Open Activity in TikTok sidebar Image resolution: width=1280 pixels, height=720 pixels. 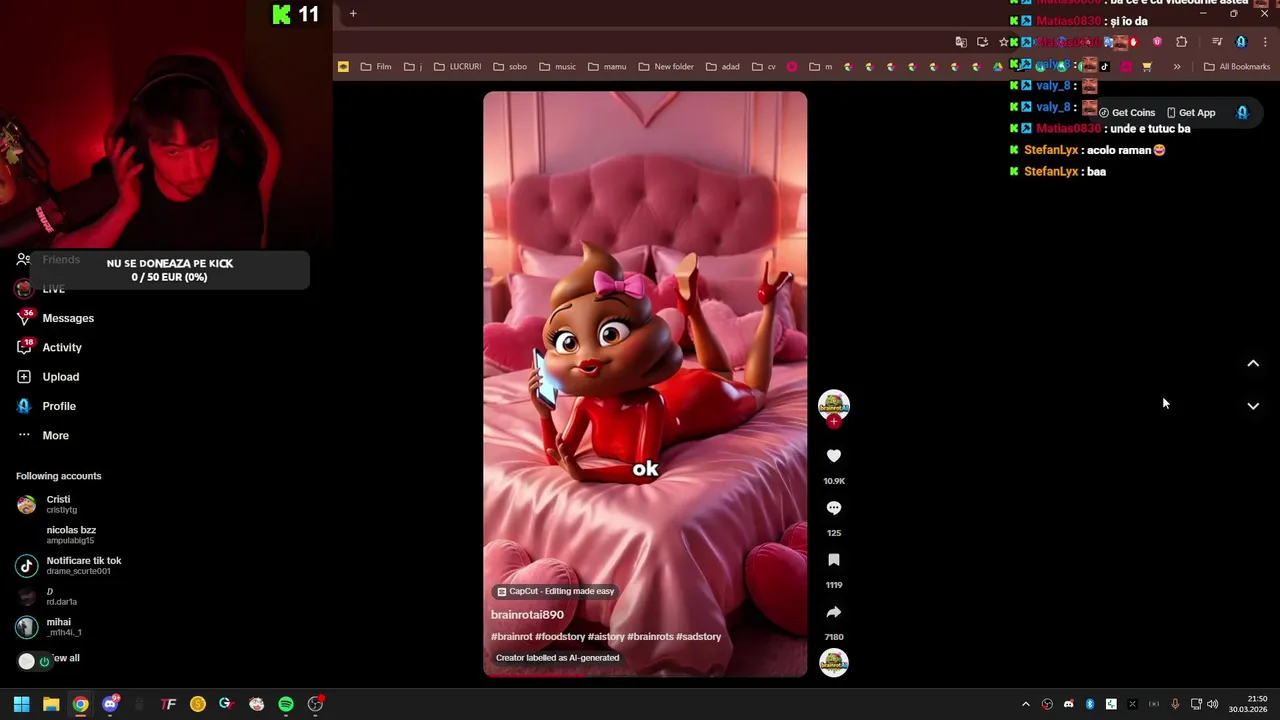[x=49, y=347]
